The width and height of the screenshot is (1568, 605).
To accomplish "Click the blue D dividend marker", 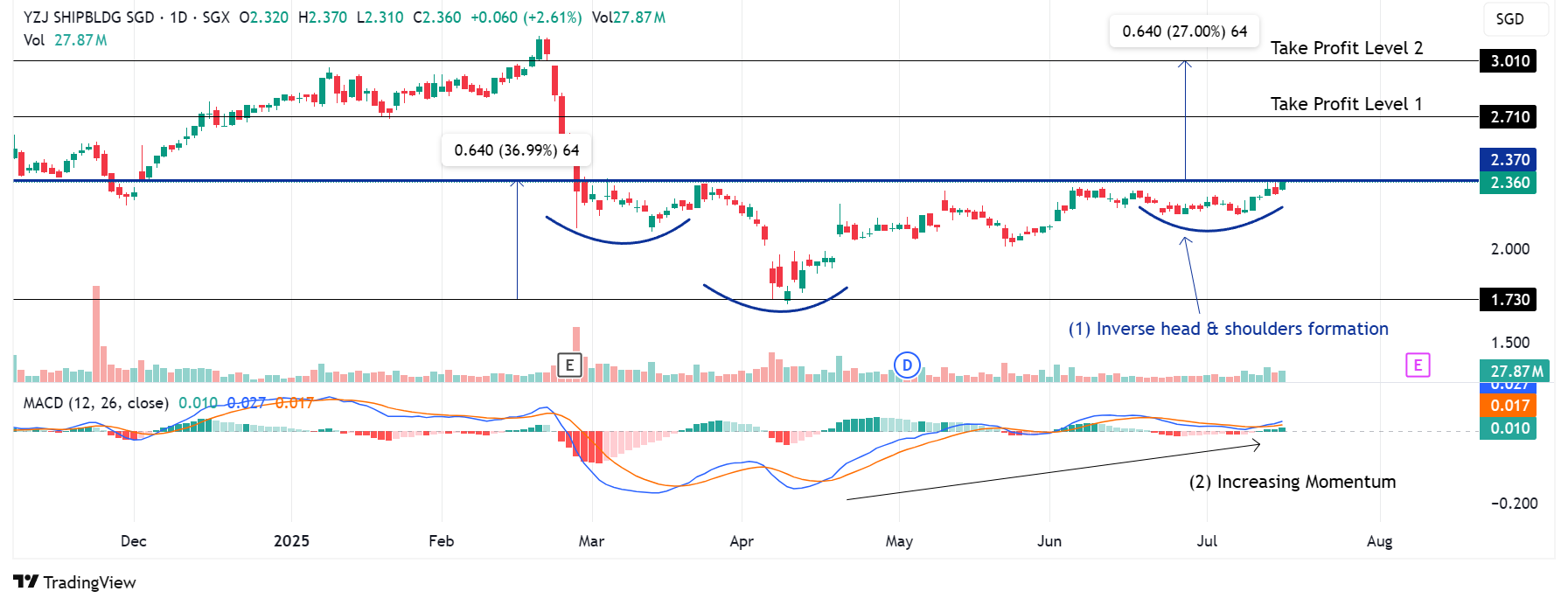I will [x=907, y=365].
